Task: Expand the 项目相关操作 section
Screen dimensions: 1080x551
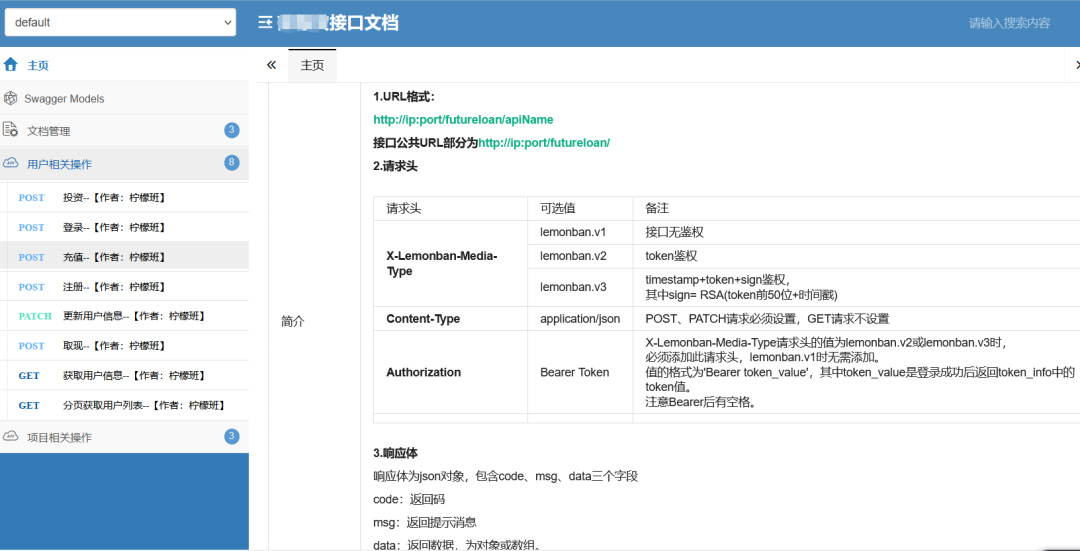Action: (124, 437)
